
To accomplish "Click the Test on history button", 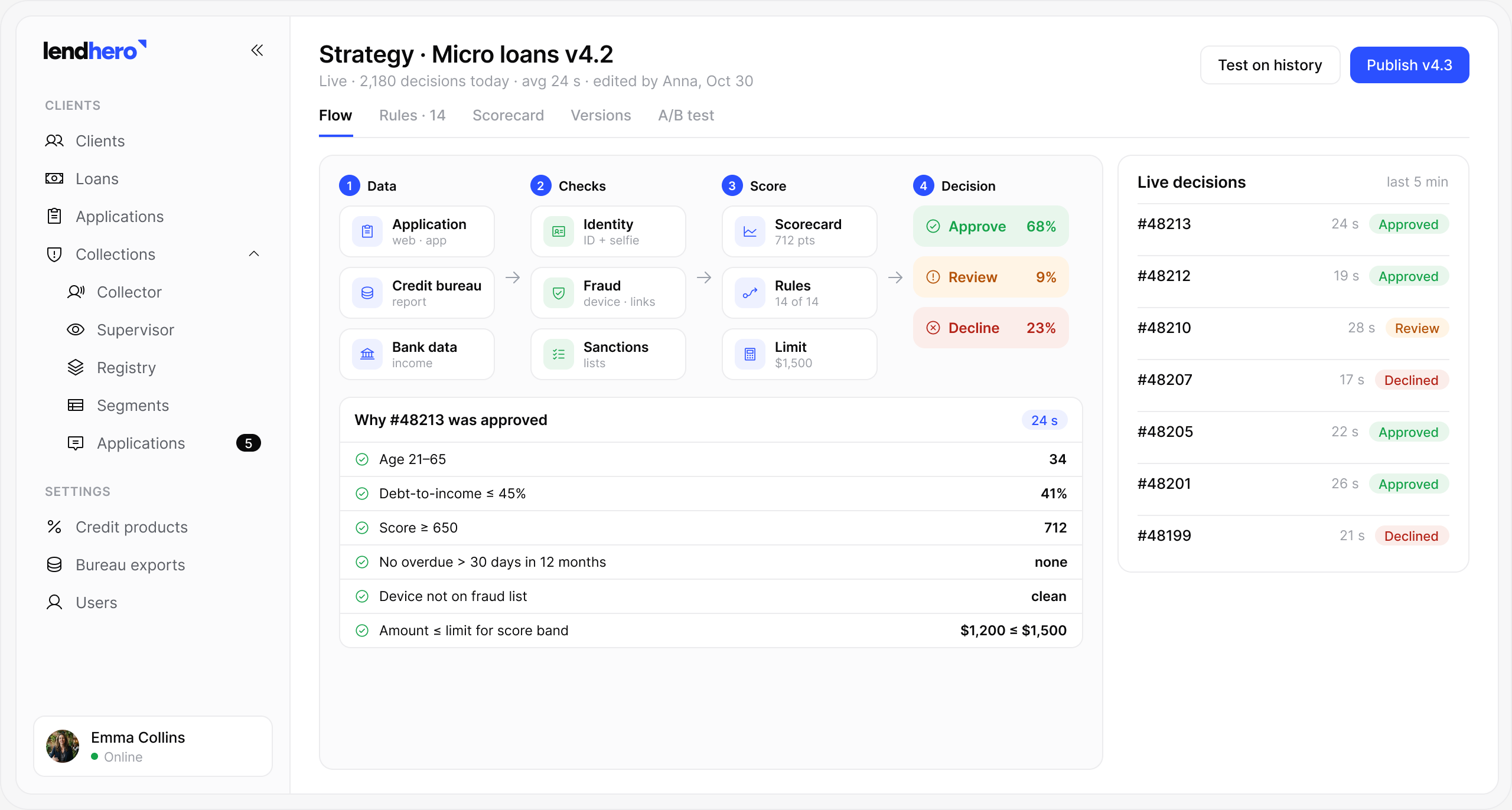I will click(1270, 65).
